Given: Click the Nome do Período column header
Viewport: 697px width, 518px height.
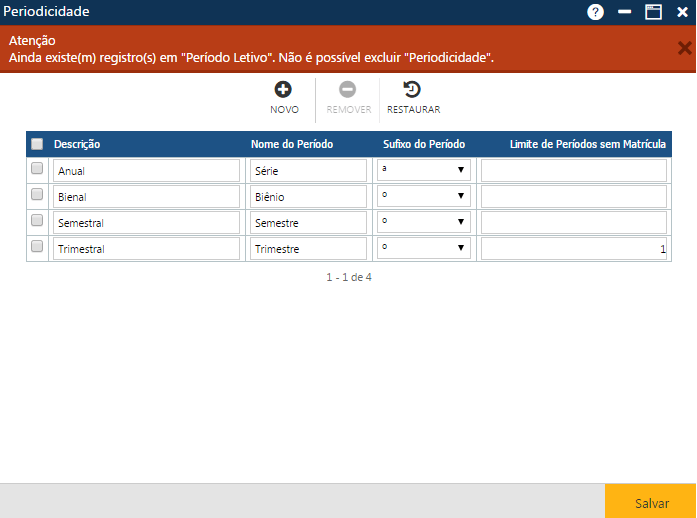Looking at the screenshot, I should coord(292,145).
